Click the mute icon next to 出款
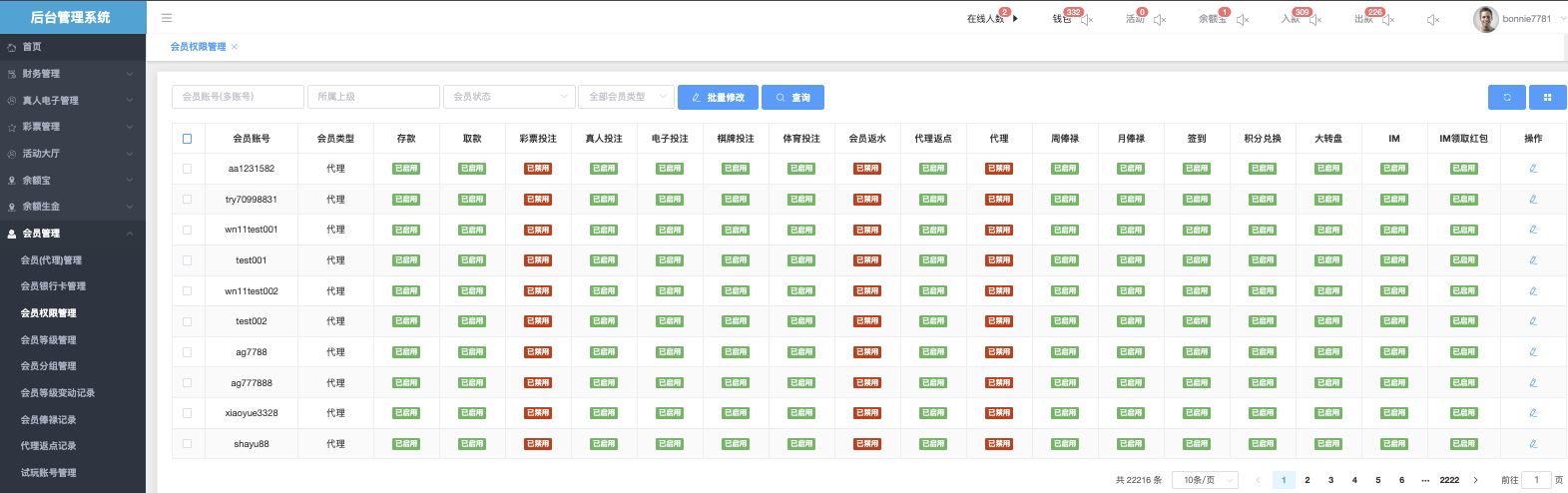1568x493 pixels. click(1388, 20)
